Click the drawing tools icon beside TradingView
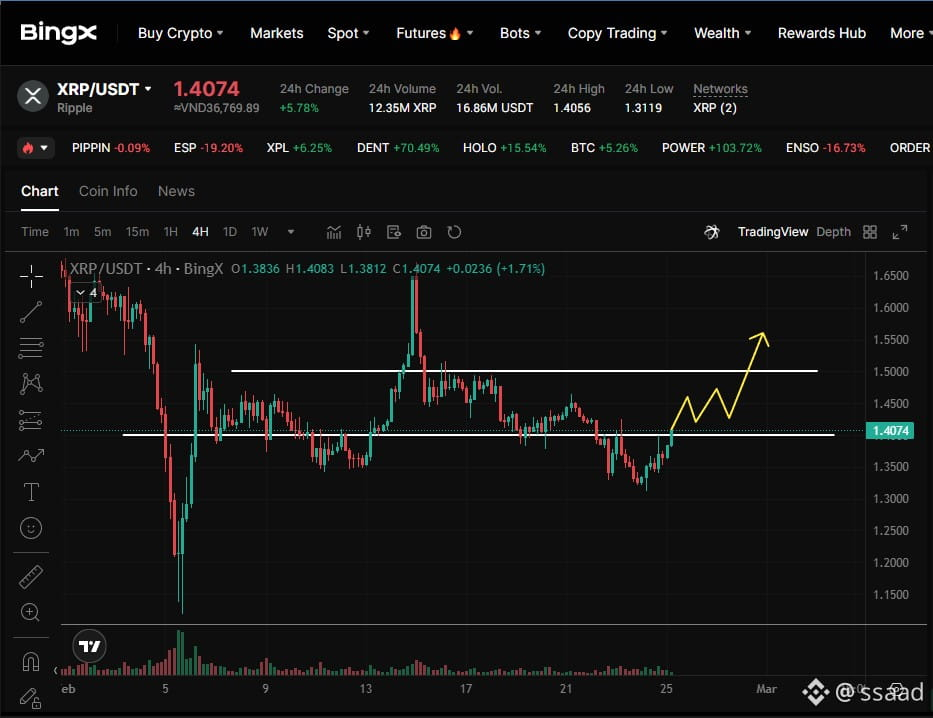 pos(712,232)
